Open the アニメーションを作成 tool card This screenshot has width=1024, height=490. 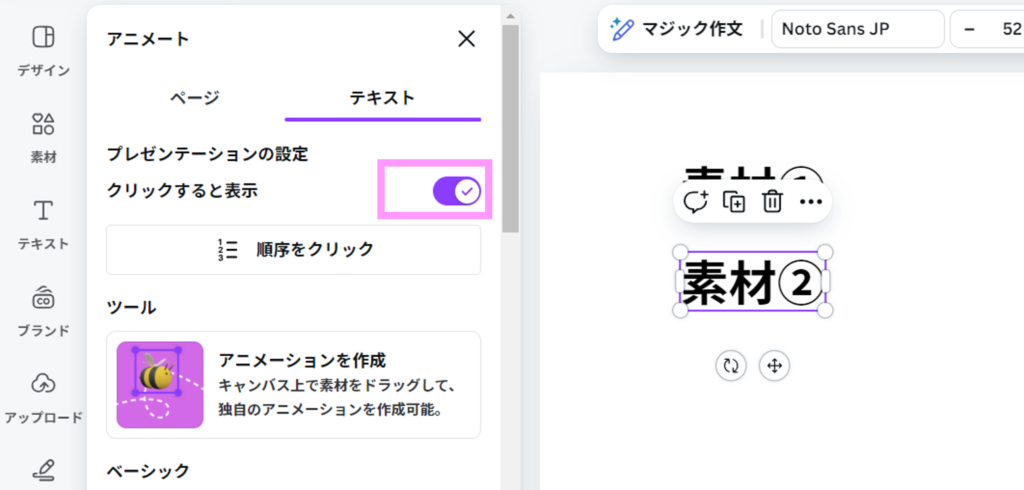(x=293, y=385)
